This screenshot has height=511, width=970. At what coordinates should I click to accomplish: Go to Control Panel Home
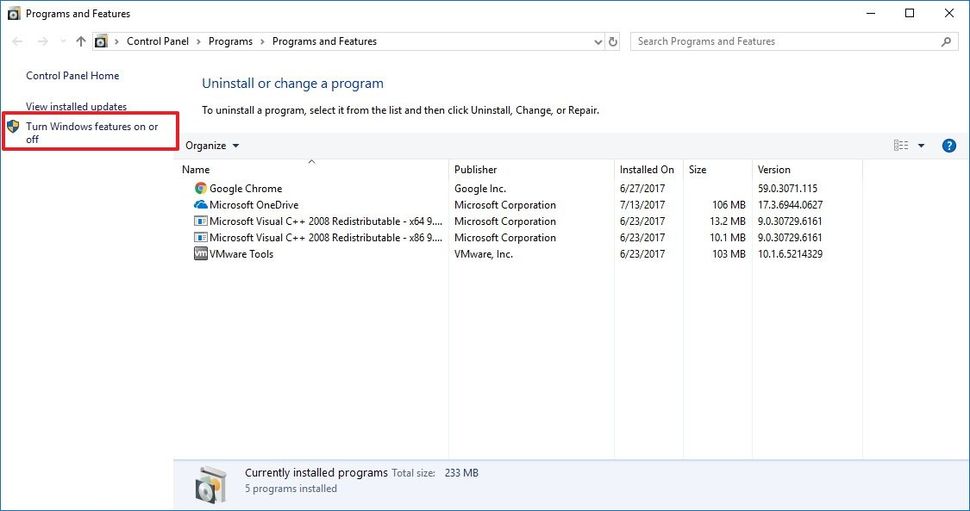pos(72,76)
